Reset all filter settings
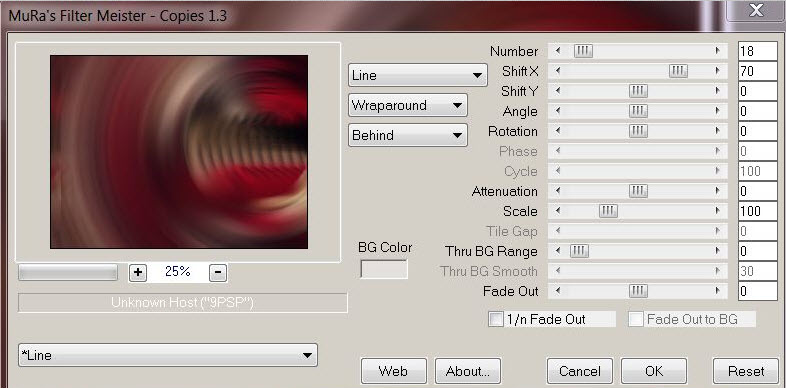786x388 pixels. click(746, 371)
